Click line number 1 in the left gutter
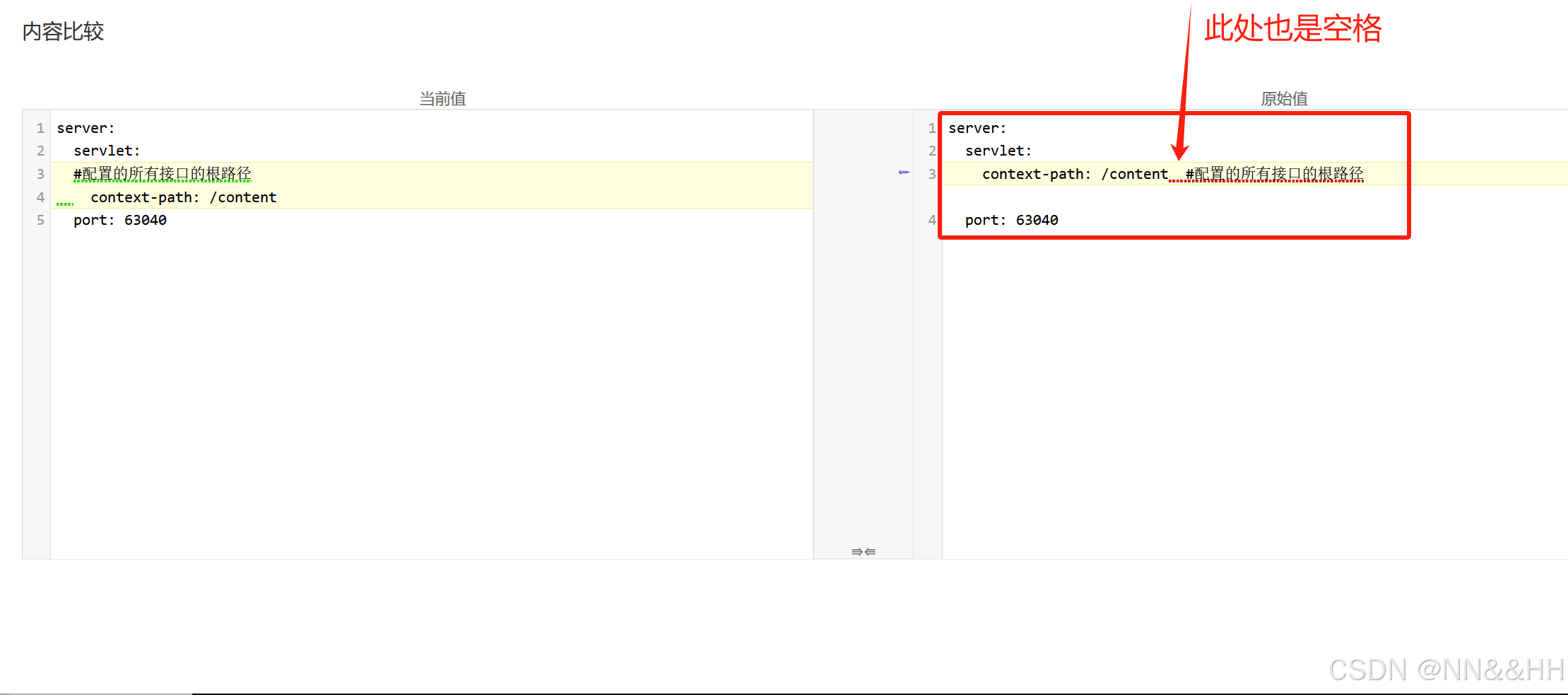 click(x=40, y=128)
